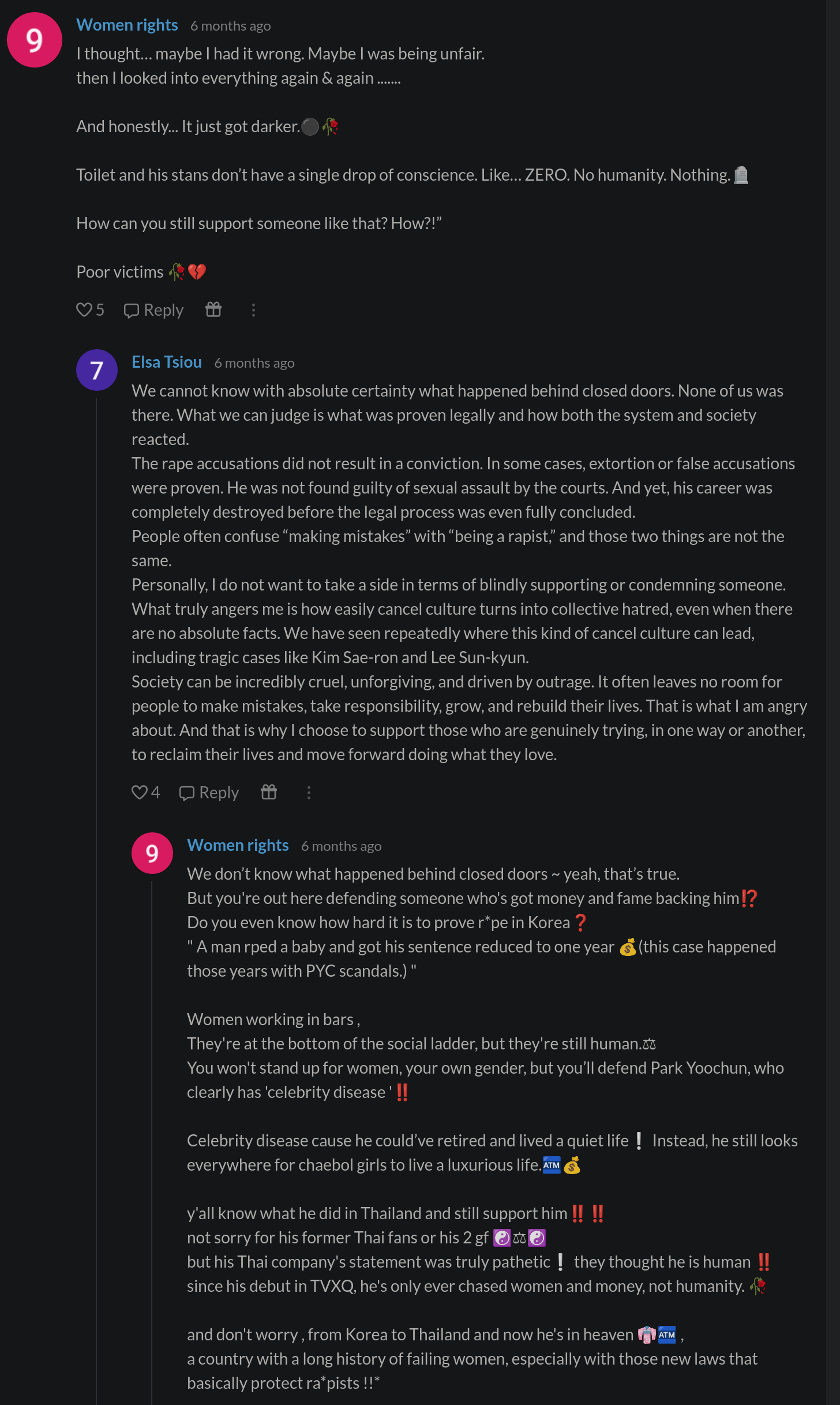Image resolution: width=840 pixels, height=1405 pixels.
Task: Collapse nested reply thread line under pink avatar
Action: tap(152, 1142)
